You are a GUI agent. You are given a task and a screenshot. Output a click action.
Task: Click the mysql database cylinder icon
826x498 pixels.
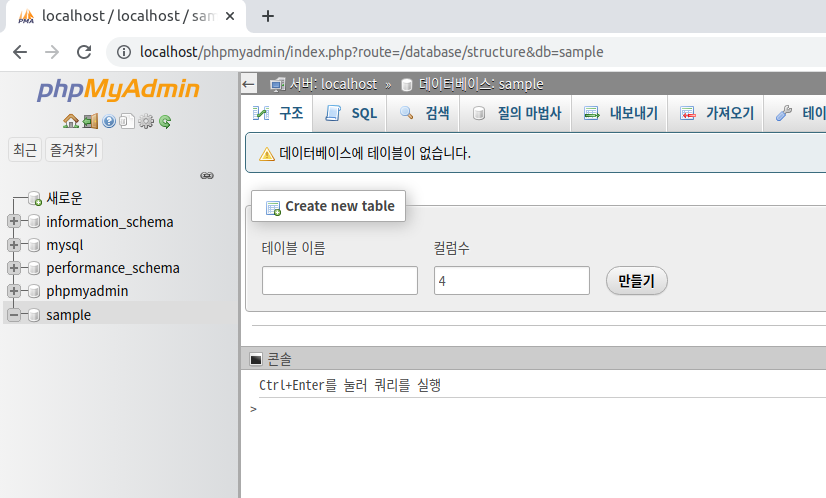(34, 245)
